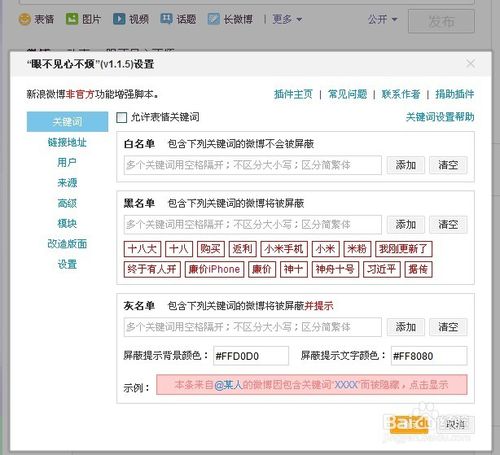This screenshot has height=455, width=500.
Task: Click the 话题 topic icon
Action: (x=166, y=19)
